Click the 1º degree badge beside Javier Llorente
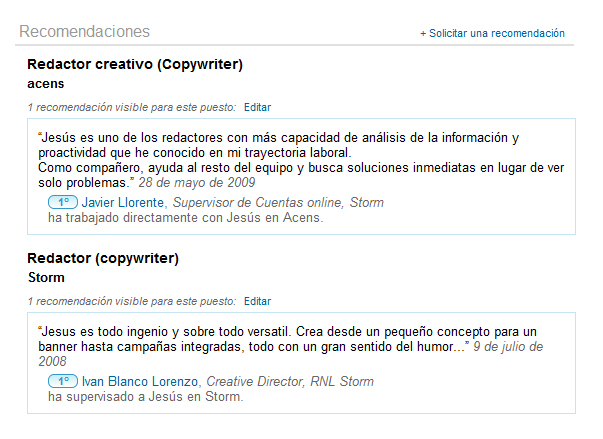This screenshot has width=603, height=439. pos(62,202)
